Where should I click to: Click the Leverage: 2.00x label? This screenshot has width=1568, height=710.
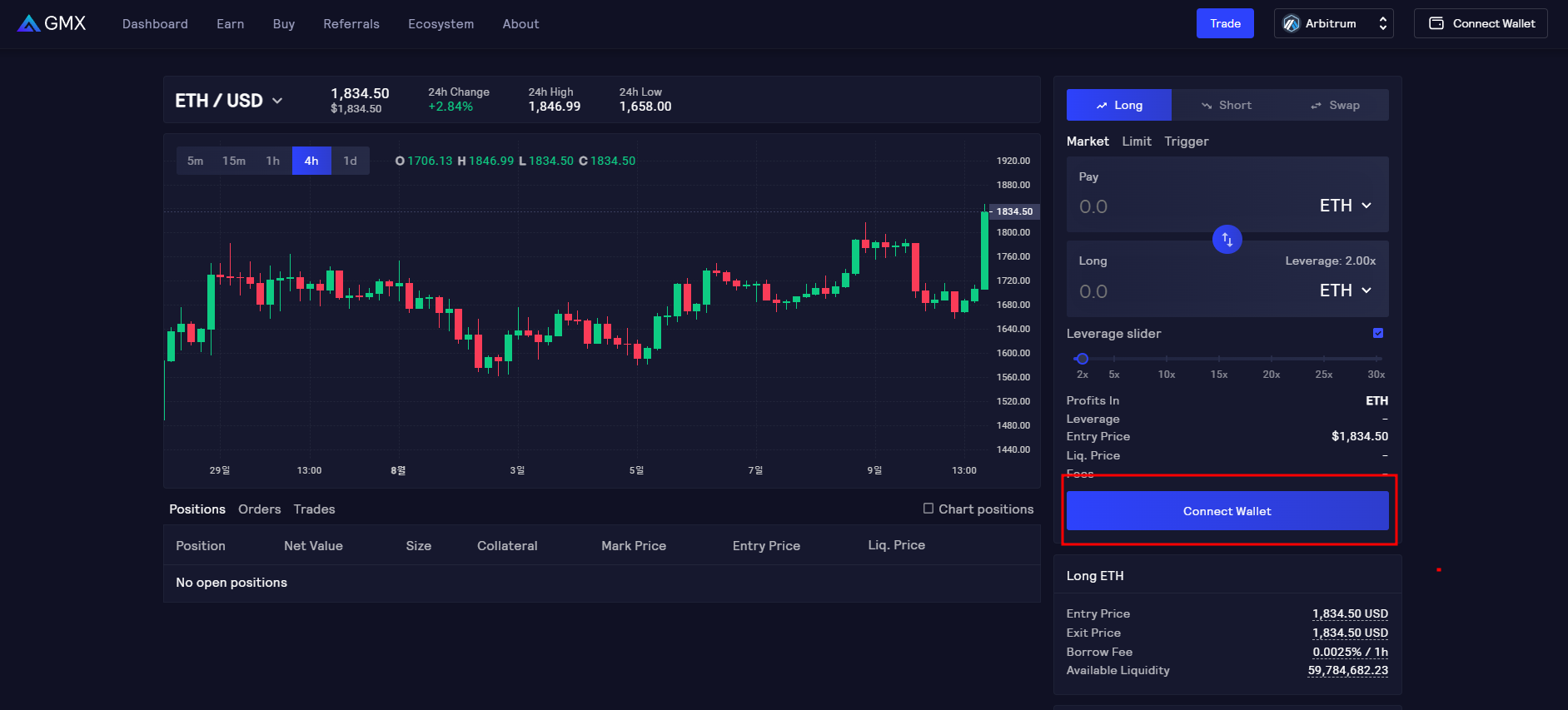[1331, 261]
